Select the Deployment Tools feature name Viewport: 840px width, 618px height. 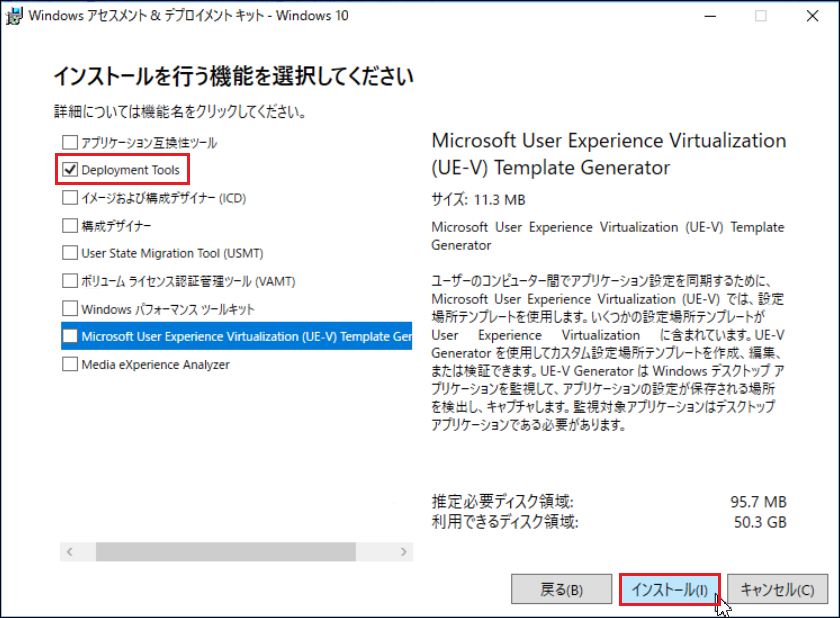click(130, 170)
